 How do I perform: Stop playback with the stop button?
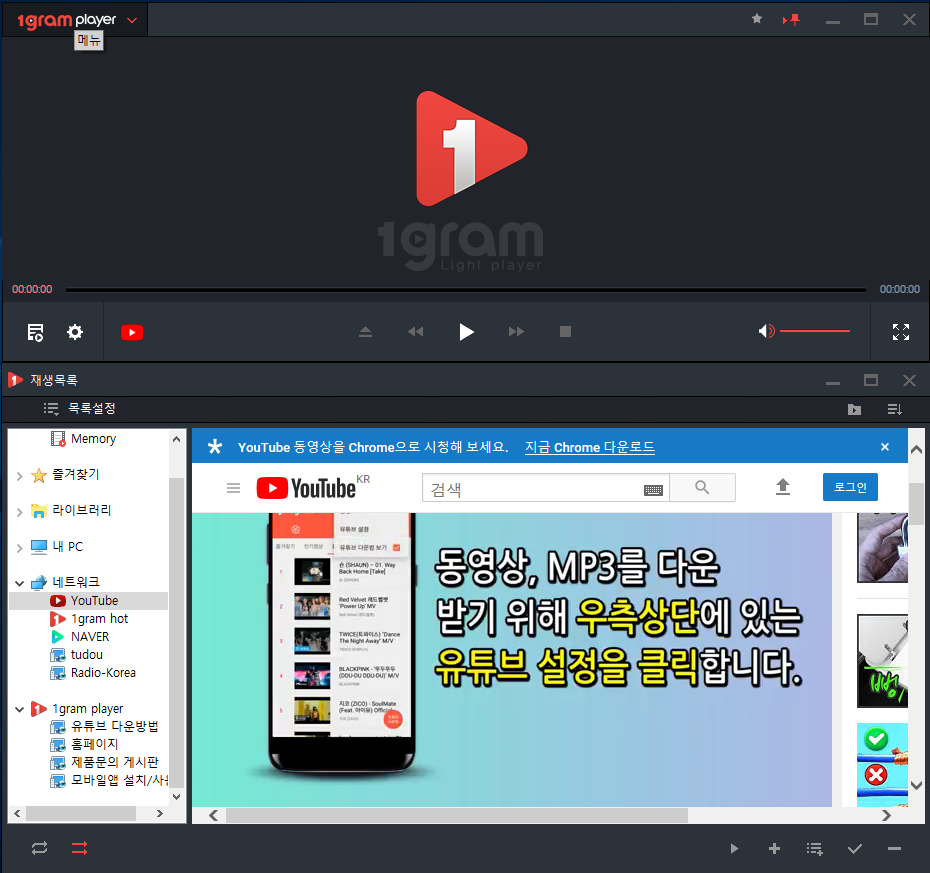[565, 332]
